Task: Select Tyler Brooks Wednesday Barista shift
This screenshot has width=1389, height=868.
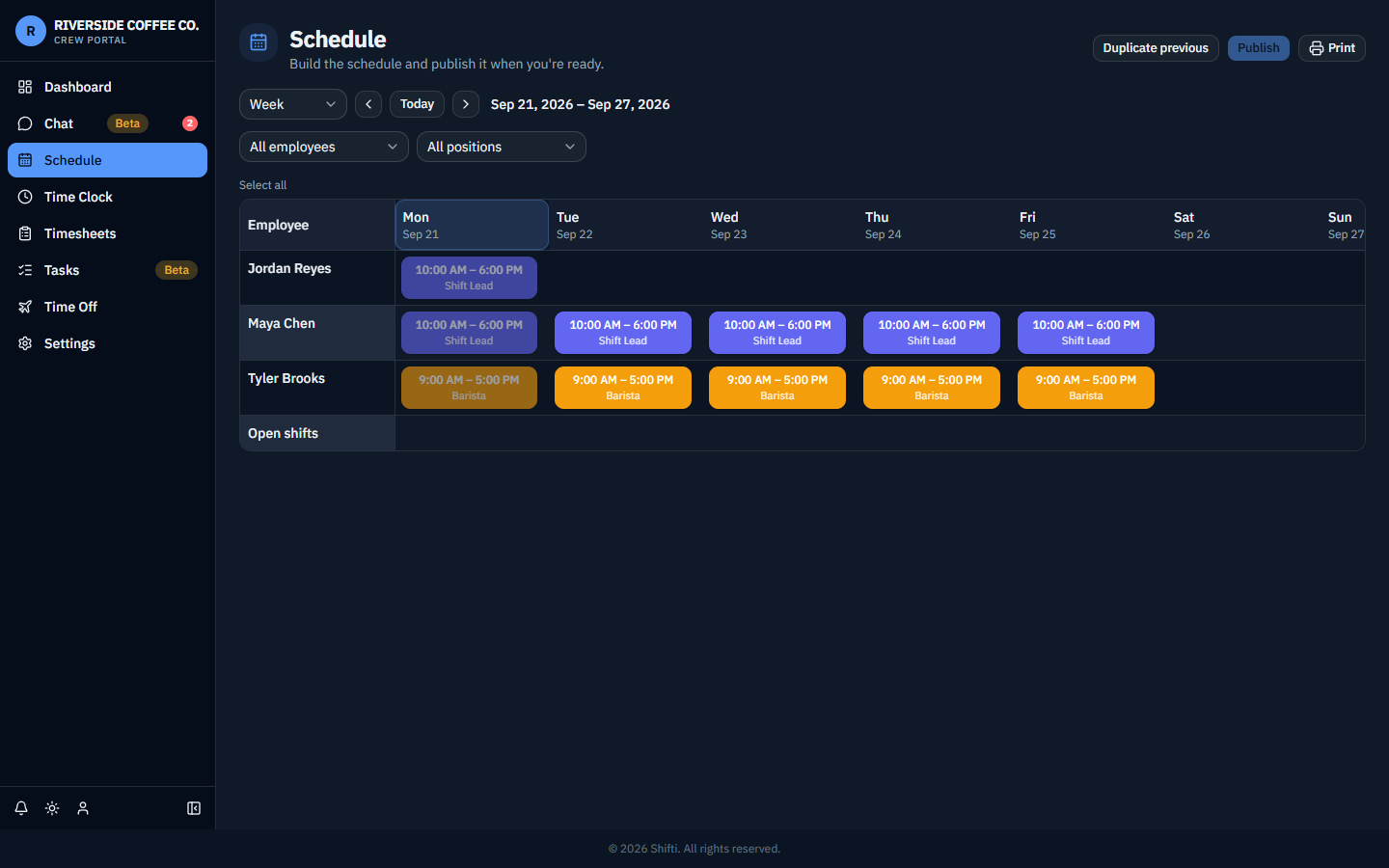Action: 777,388
